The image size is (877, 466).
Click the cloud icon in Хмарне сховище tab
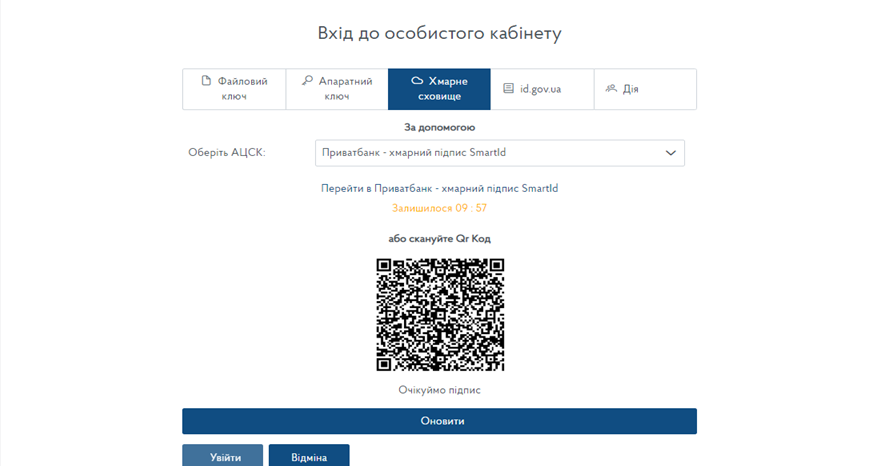click(x=417, y=81)
